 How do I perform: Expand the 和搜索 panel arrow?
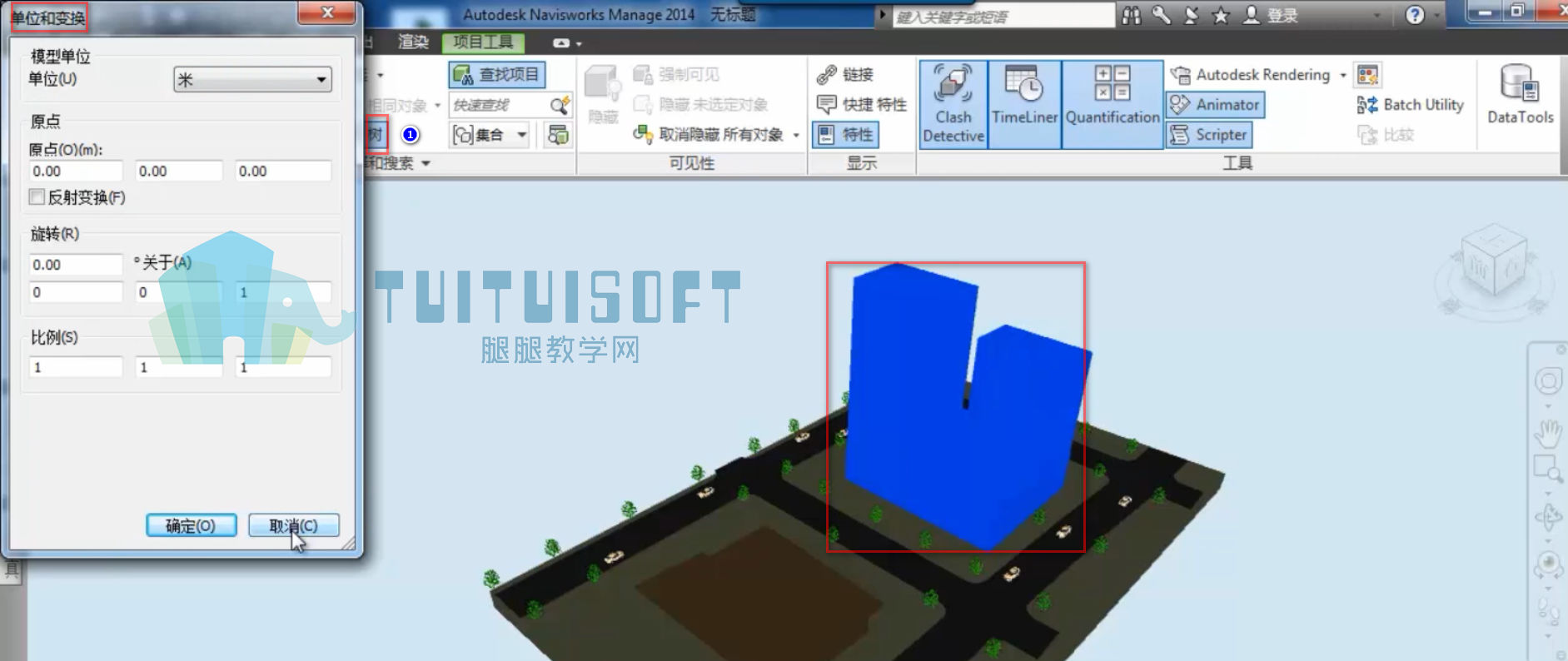click(x=426, y=164)
